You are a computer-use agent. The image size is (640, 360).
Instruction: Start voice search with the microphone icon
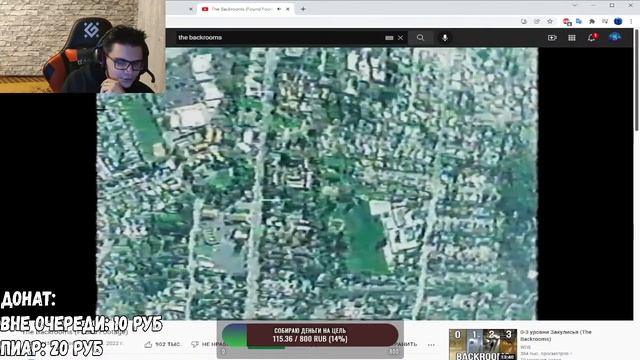[x=444, y=38]
